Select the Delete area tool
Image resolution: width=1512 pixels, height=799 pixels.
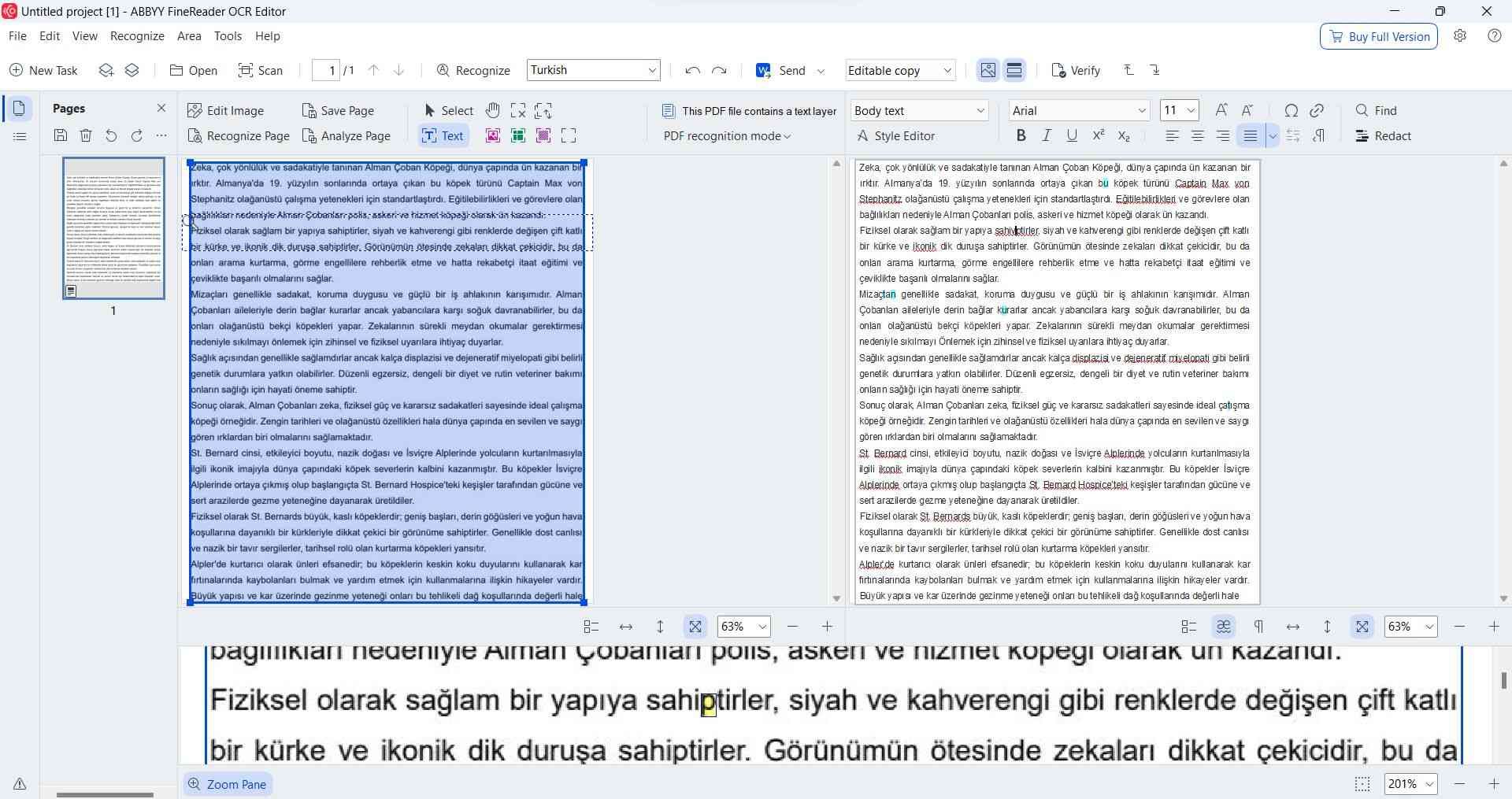click(x=518, y=110)
